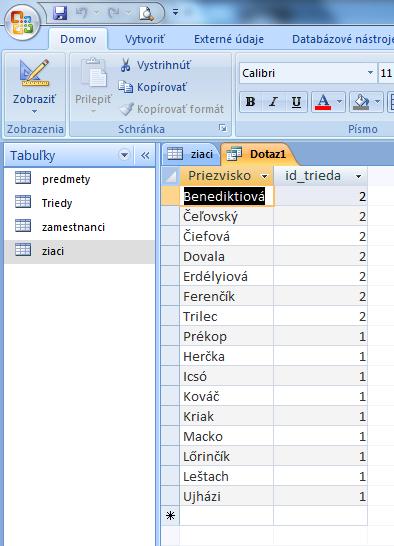Screen dimensions: 394x546
Task: Customize the Quick Access Toolbar dropdown
Action: (x=176, y=13)
